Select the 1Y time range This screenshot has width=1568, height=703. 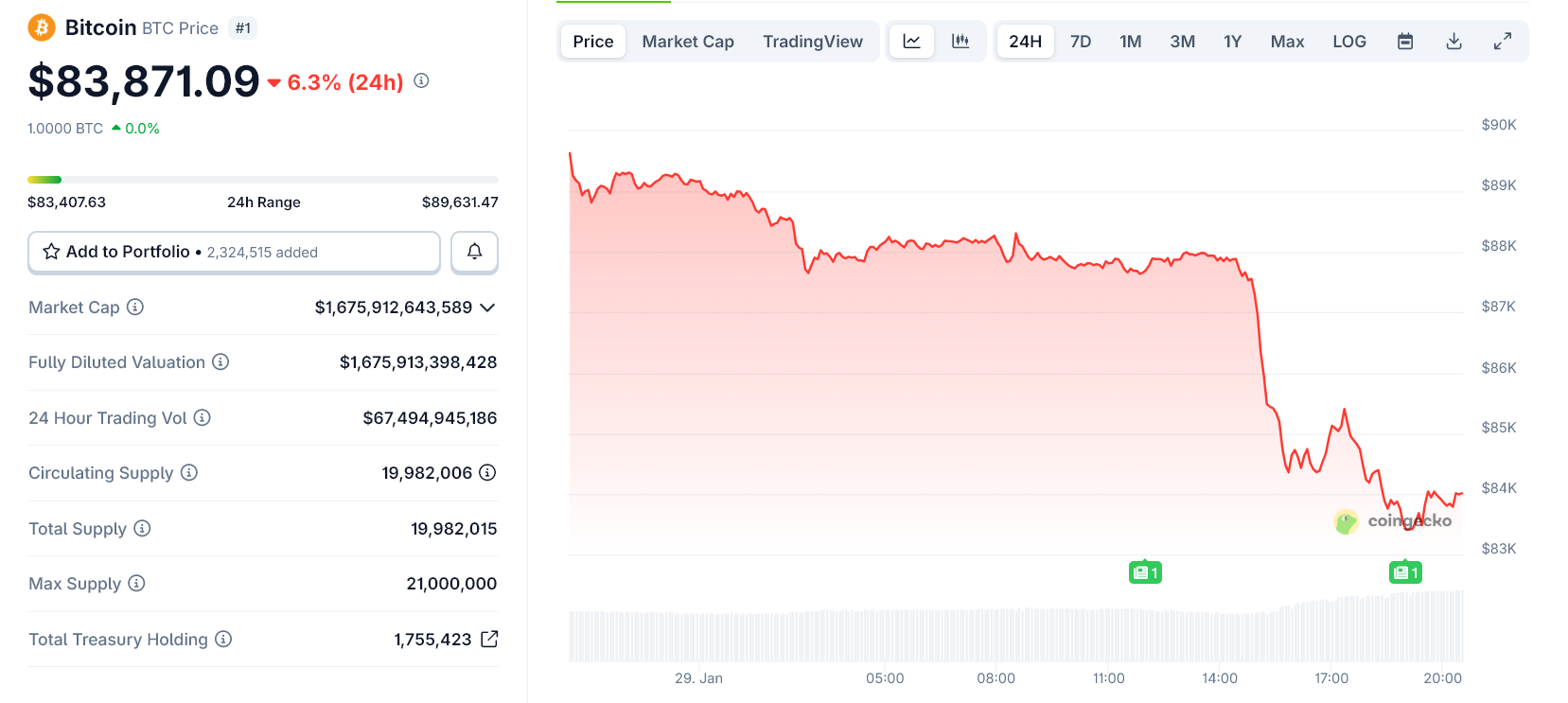tap(1232, 41)
